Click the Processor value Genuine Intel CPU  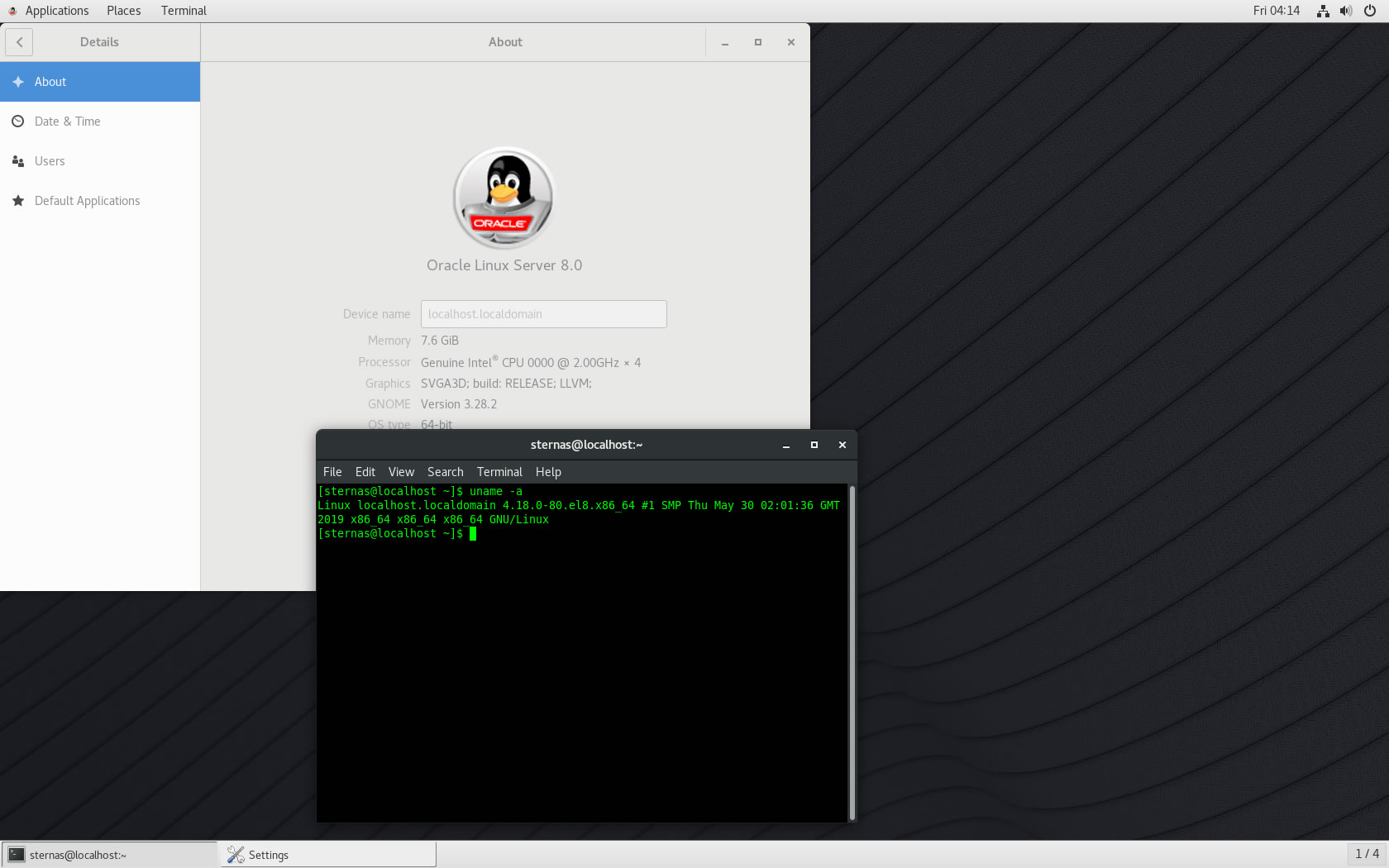click(531, 362)
